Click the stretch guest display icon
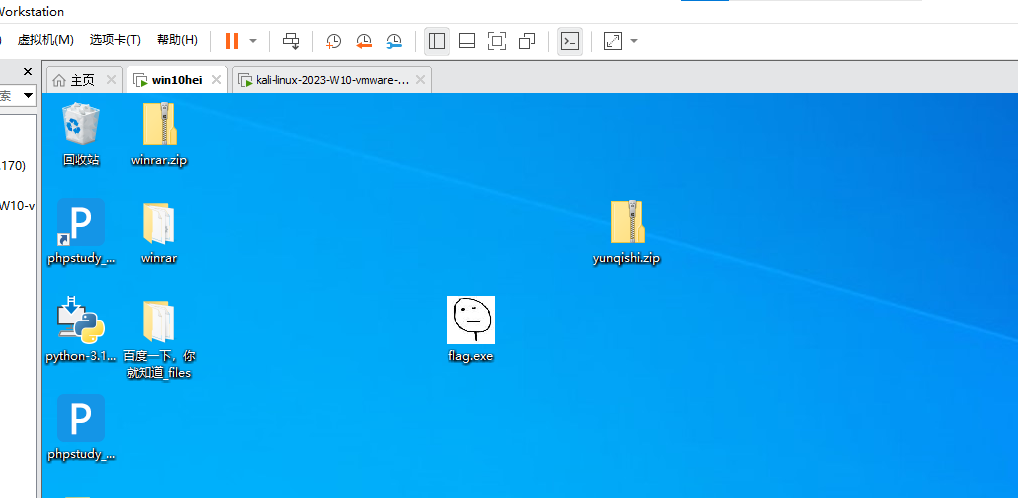This screenshot has height=498, width=1018. click(x=612, y=41)
